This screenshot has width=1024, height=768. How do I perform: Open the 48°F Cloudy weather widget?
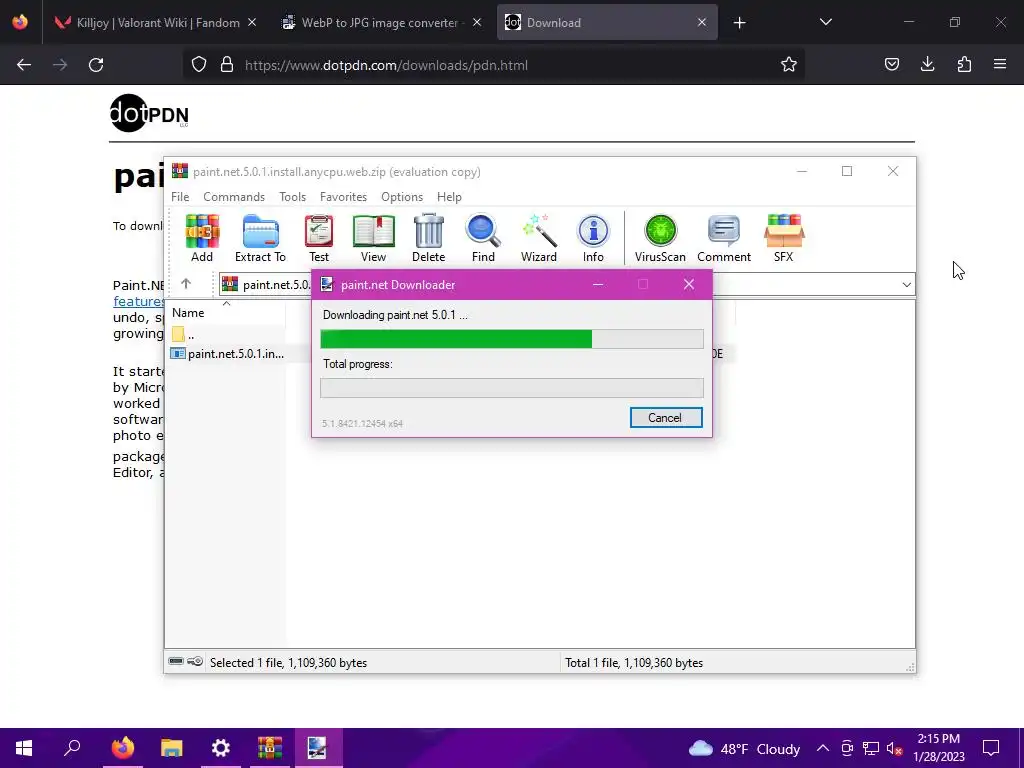[x=744, y=748]
